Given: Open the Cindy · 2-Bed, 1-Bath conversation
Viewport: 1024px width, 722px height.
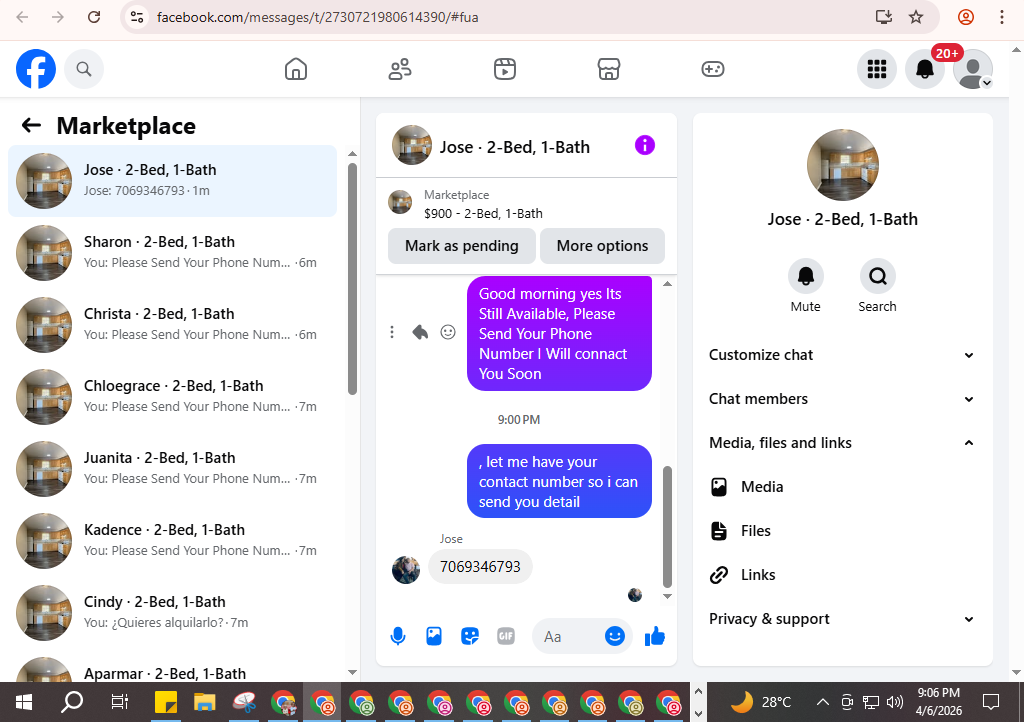Looking at the screenshot, I should pyautogui.click(x=172, y=612).
